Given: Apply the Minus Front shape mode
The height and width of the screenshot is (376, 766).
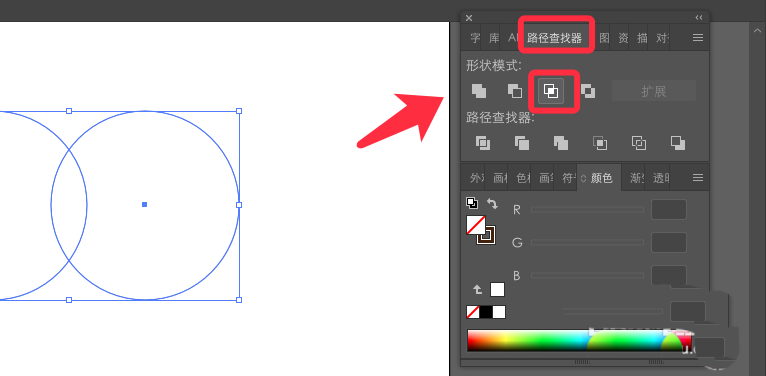Looking at the screenshot, I should click(x=514, y=91).
